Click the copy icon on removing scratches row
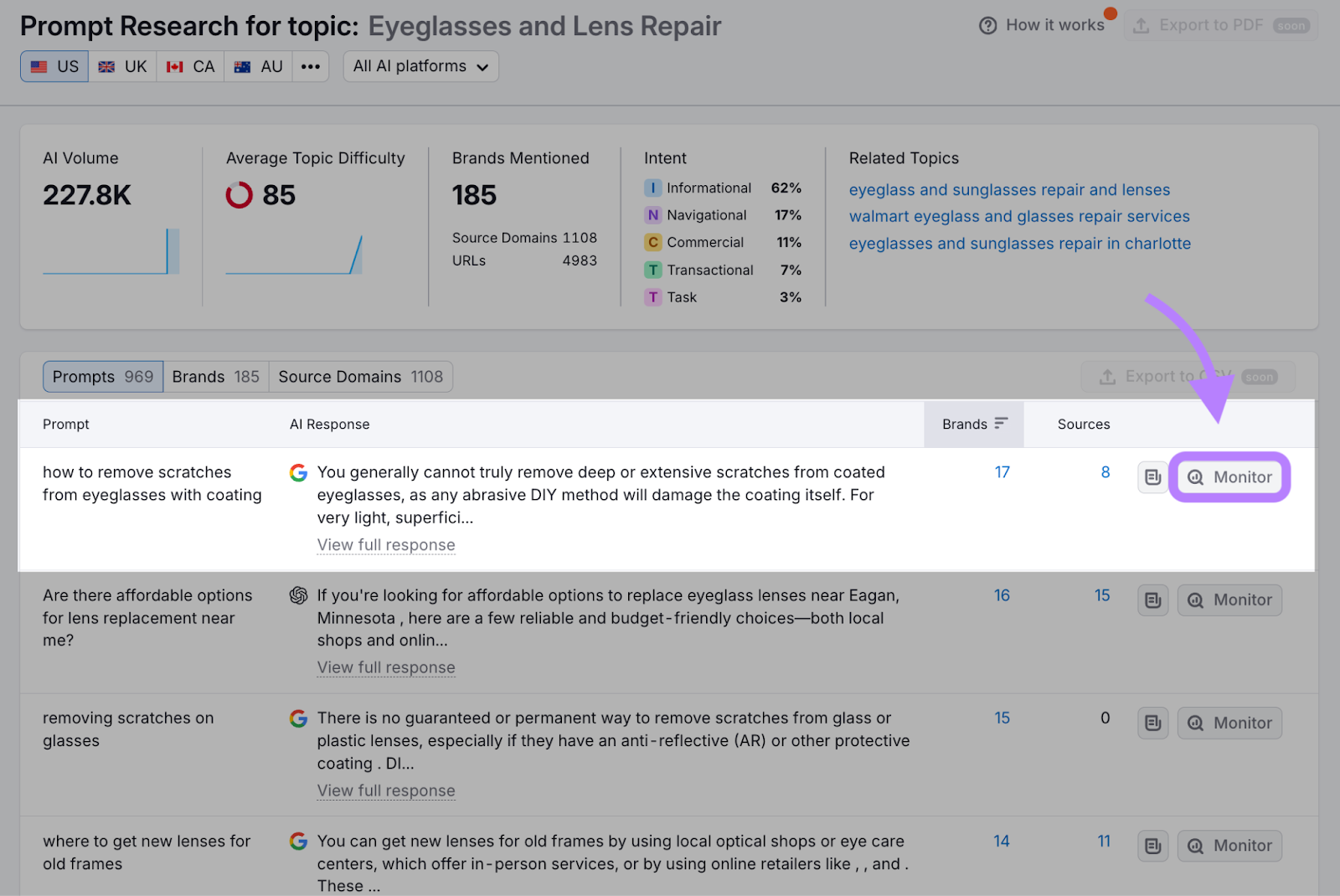The height and width of the screenshot is (896, 1340). (x=1152, y=723)
